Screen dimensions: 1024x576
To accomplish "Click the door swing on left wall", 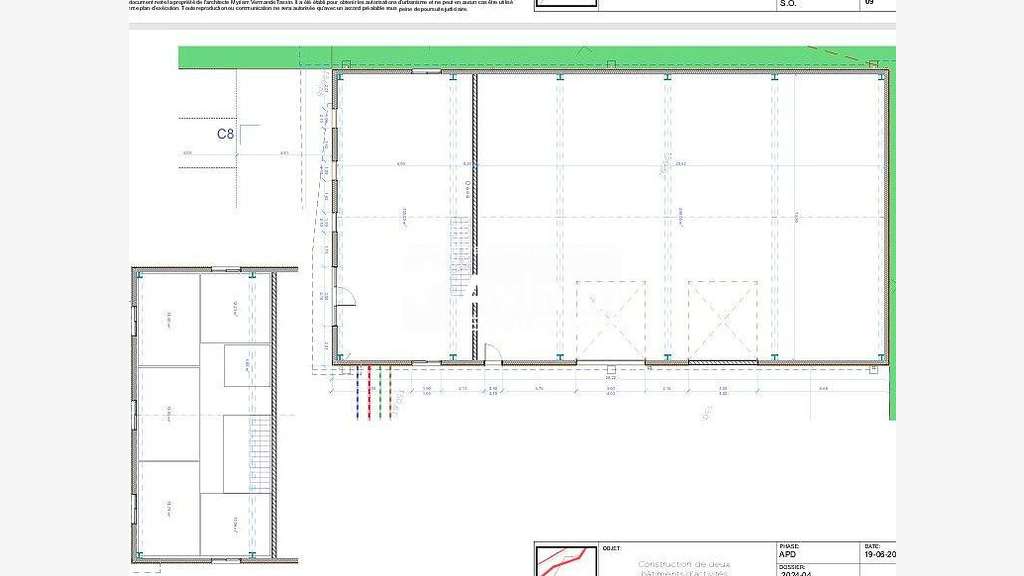I will (x=345, y=296).
